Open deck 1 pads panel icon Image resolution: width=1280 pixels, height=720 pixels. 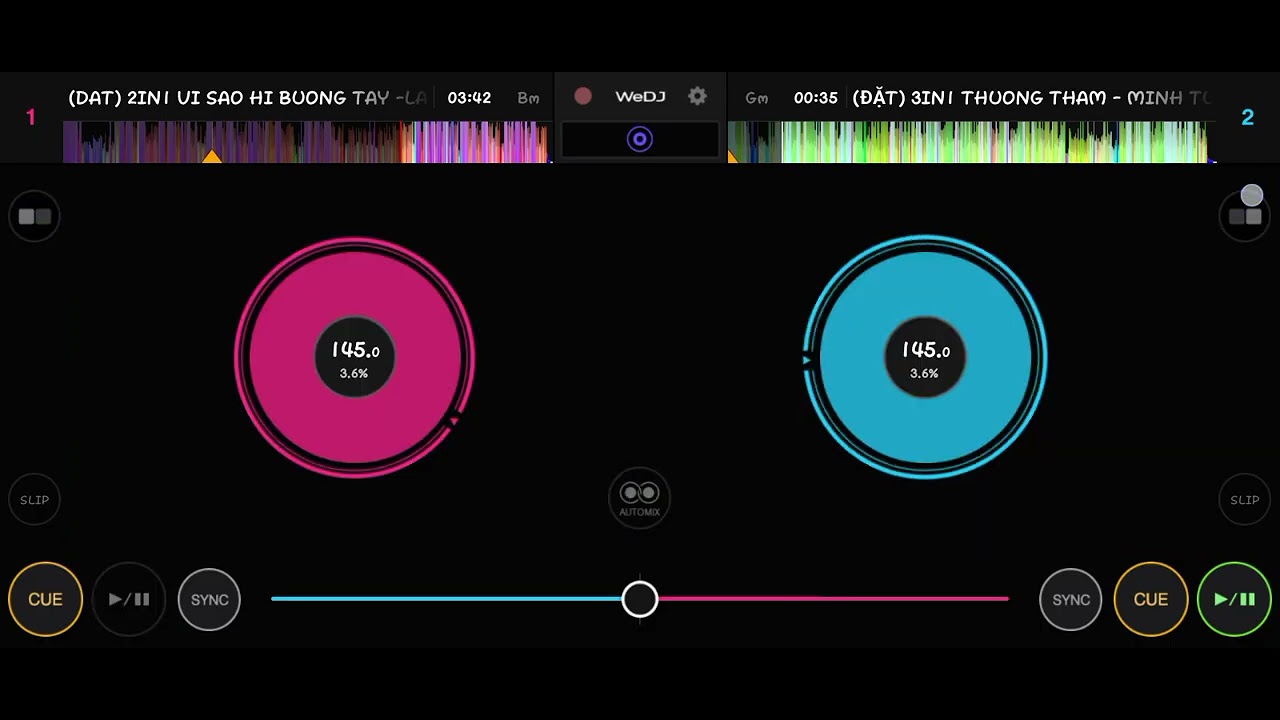(35, 216)
